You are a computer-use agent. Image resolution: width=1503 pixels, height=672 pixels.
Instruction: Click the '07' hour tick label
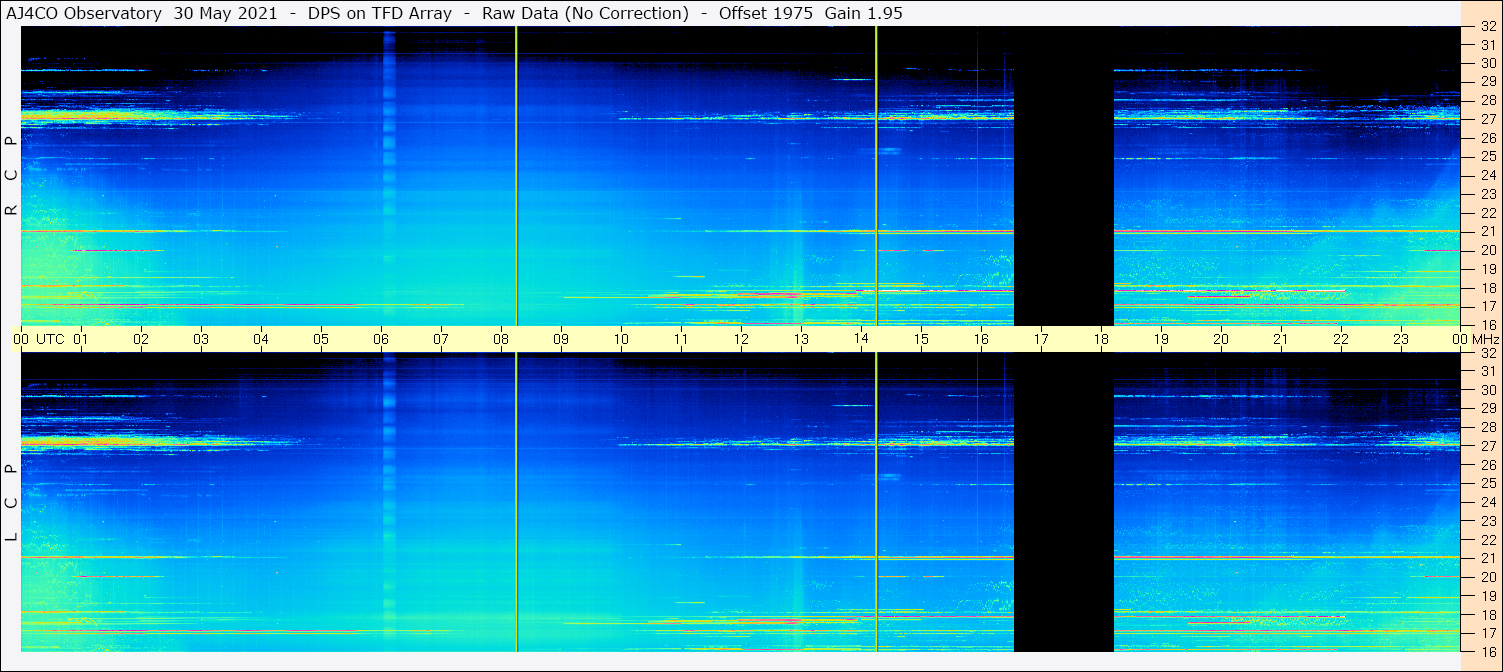pyautogui.click(x=441, y=339)
